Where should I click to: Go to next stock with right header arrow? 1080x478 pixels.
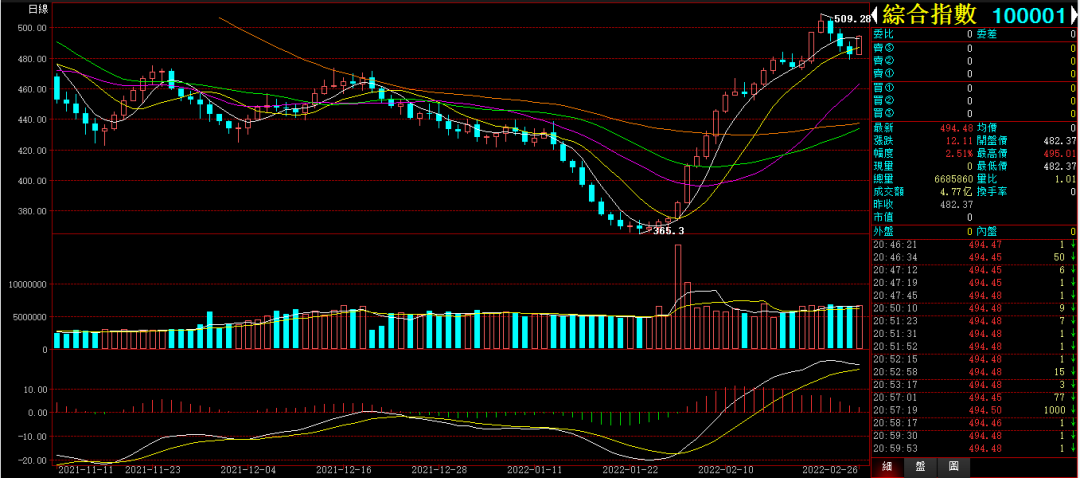click(1073, 15)
